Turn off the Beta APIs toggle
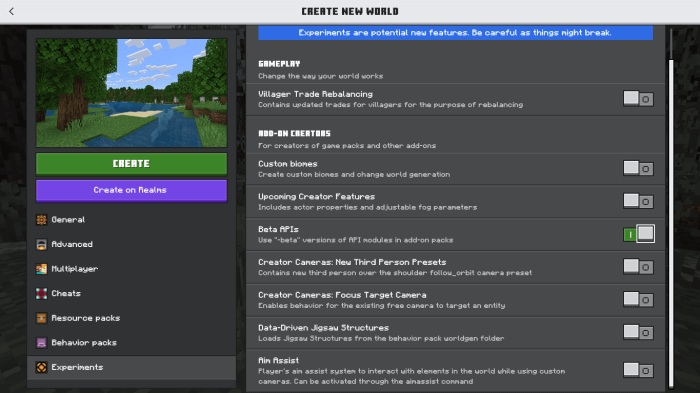 coord(639,234)
